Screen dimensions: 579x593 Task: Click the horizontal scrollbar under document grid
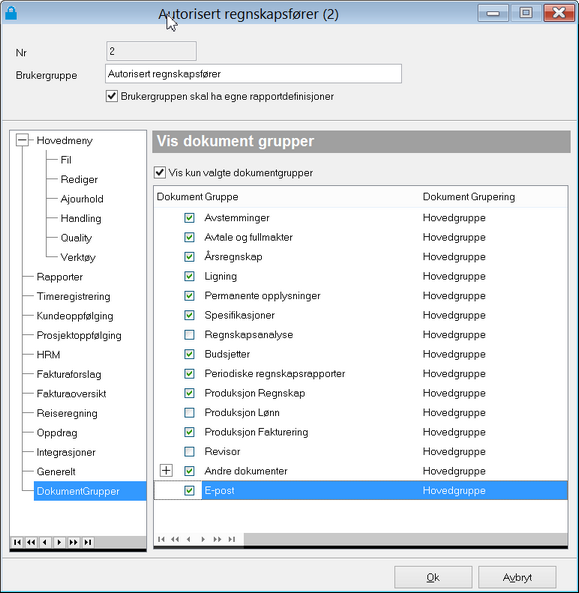(405, 539)
